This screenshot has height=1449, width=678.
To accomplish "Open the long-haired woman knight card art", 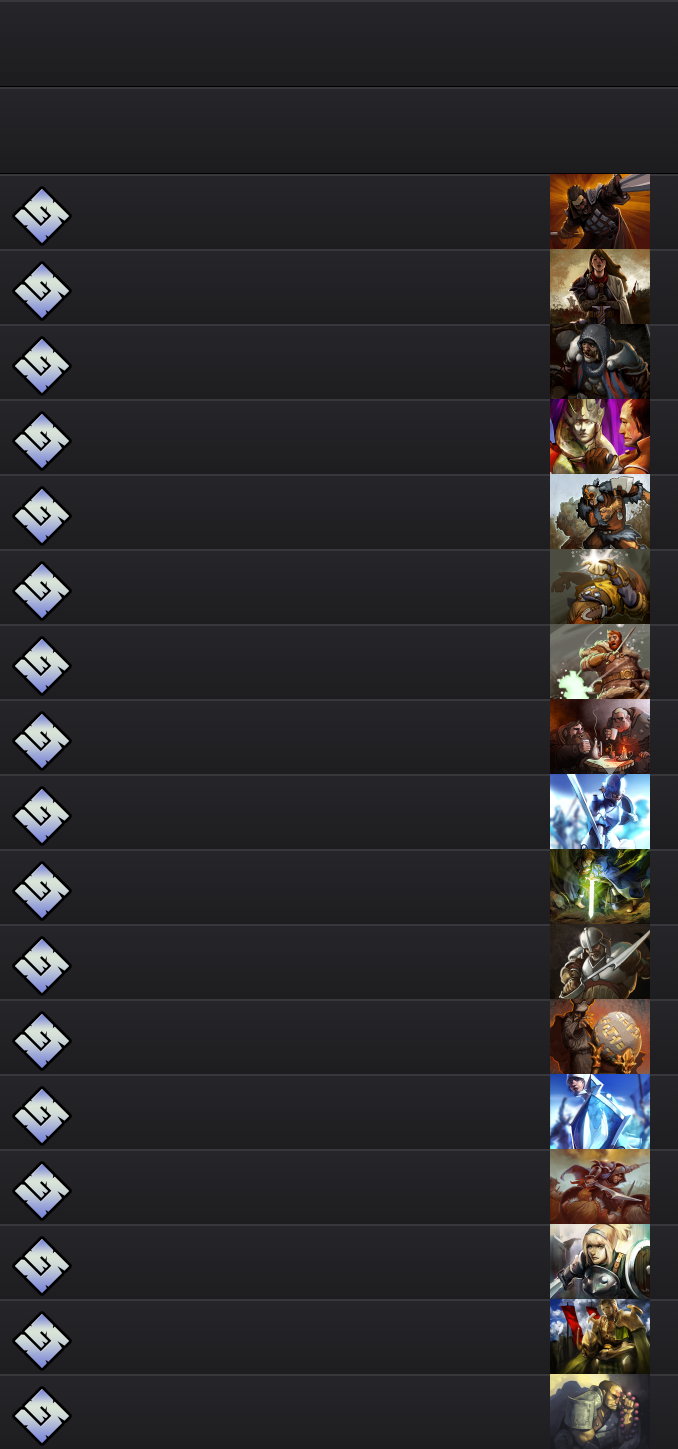I will pyautogui.click(x=600, y=287).
